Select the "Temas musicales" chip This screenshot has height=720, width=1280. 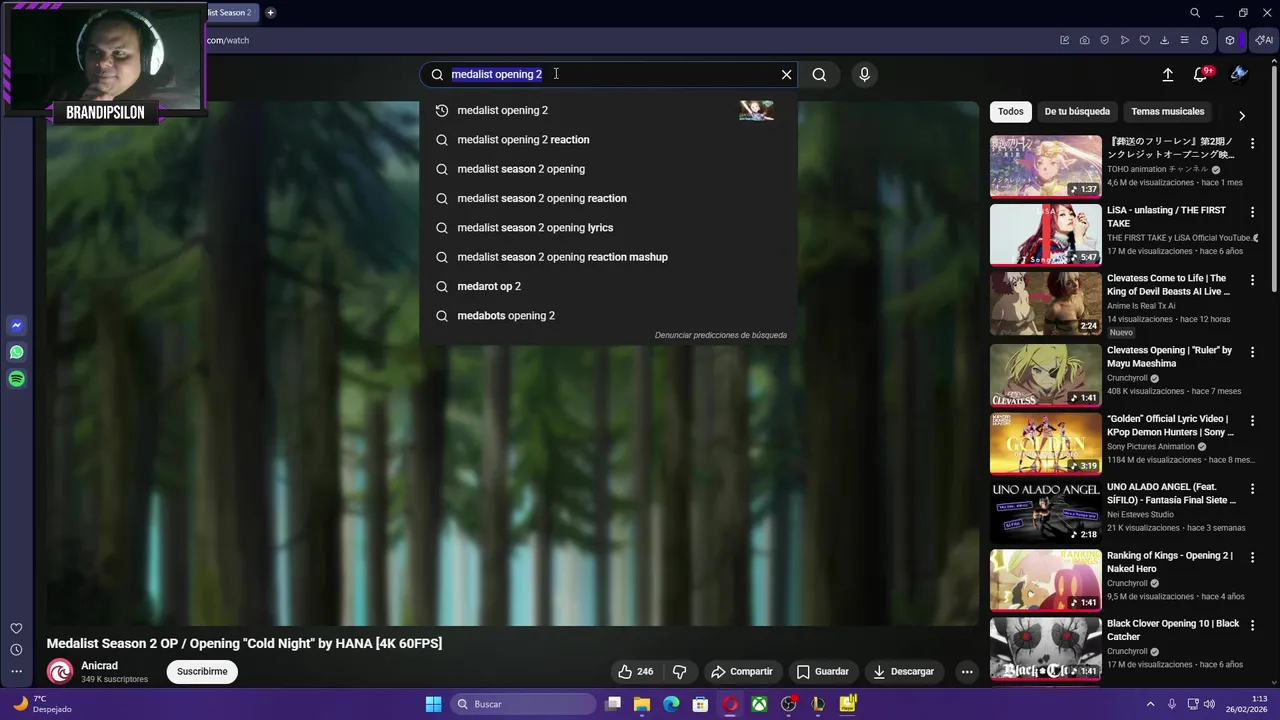pyautogui.click(x=1167, y=111)
